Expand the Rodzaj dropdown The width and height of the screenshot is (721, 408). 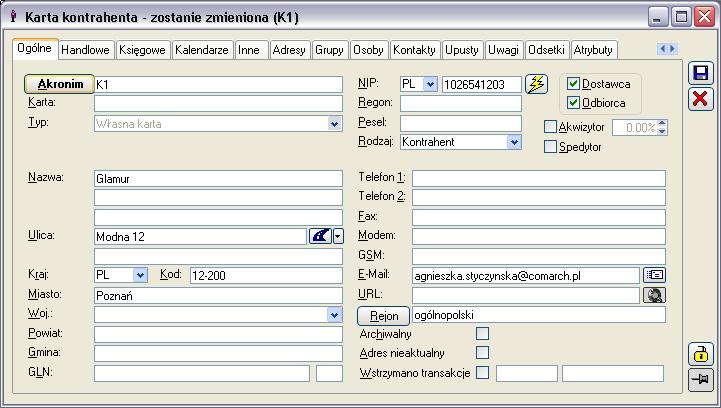click(x=514, y=142)
